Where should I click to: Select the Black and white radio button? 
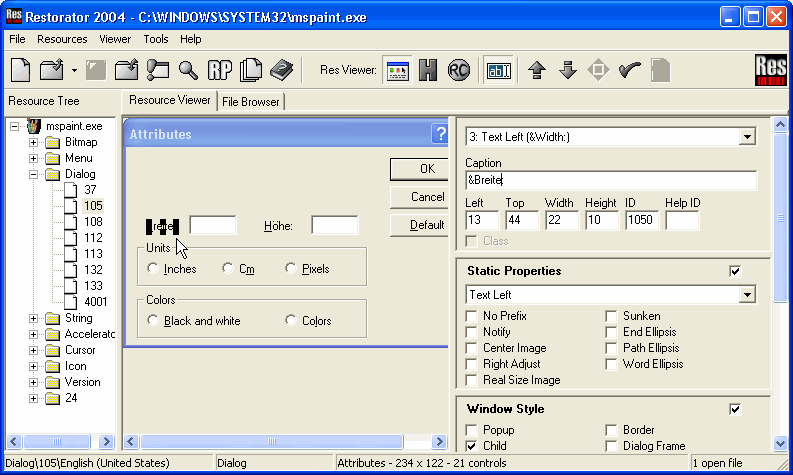153,320
